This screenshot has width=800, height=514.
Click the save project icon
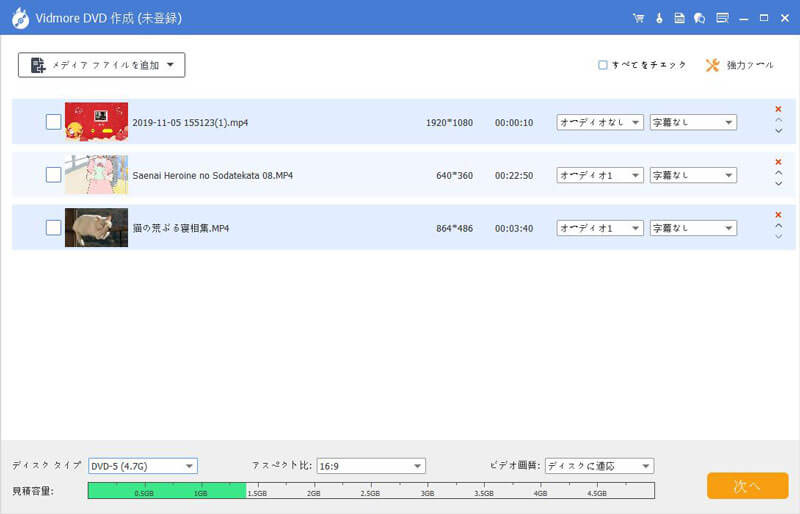click(x=679, y=18)
